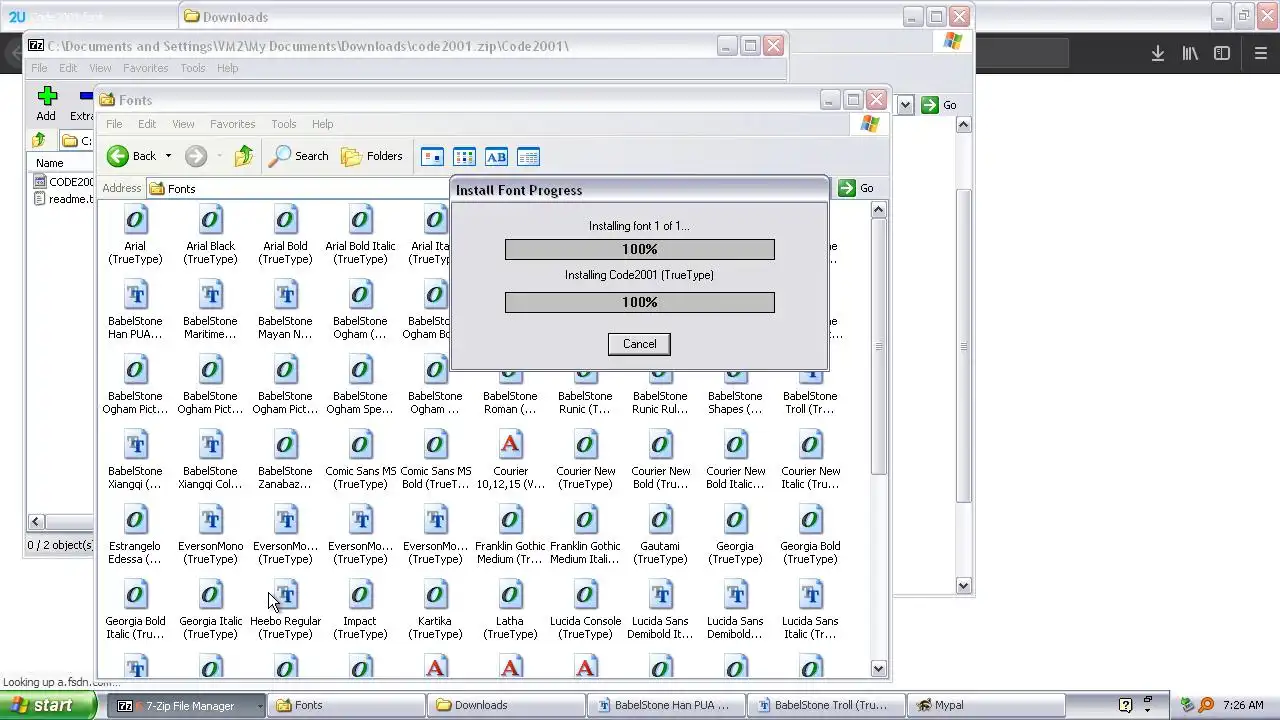Switch Fonts view to Details
The height and width of the screenshot is (720, 1280).
528,156
